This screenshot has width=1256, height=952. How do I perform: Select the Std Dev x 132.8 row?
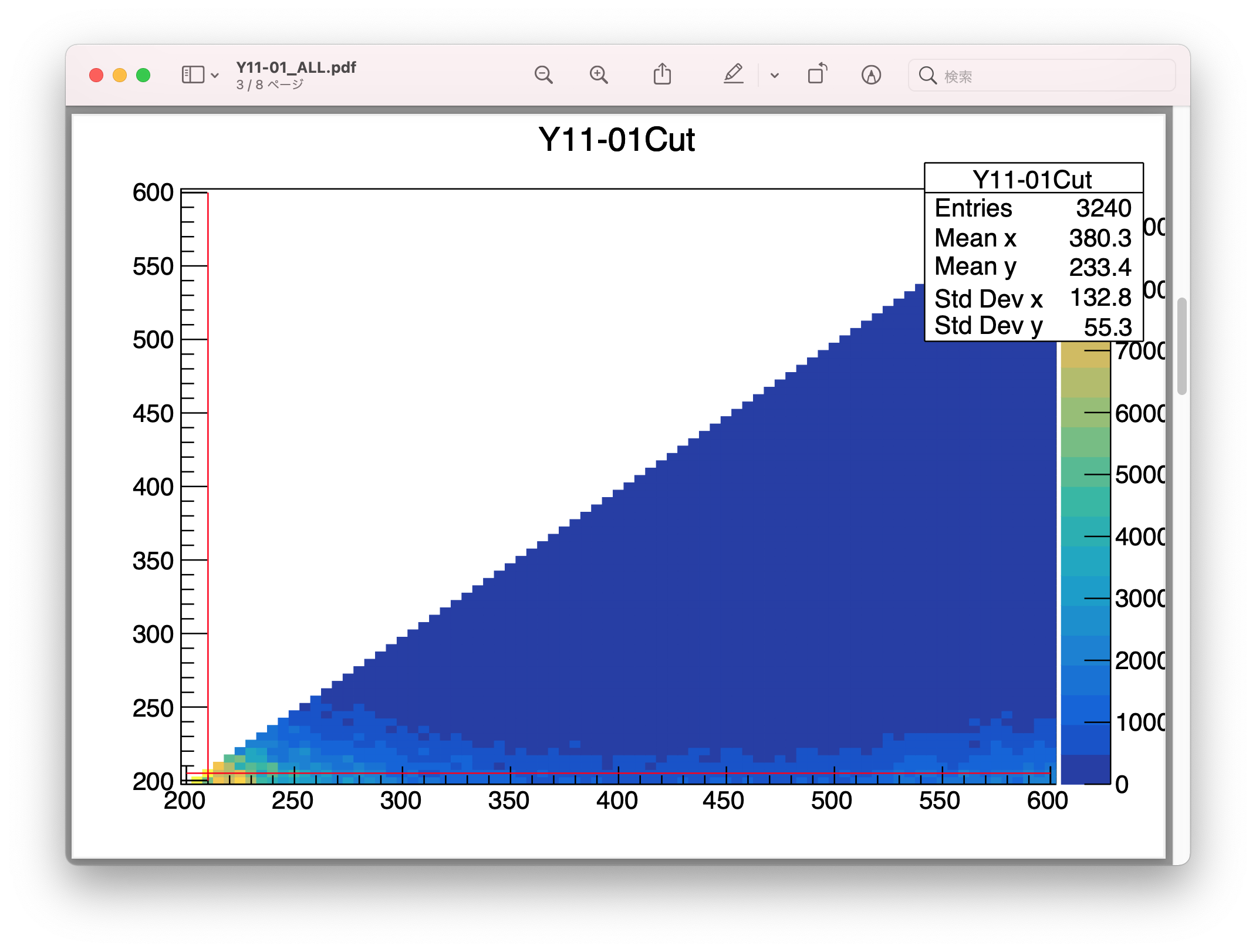tap(1034, 298)
